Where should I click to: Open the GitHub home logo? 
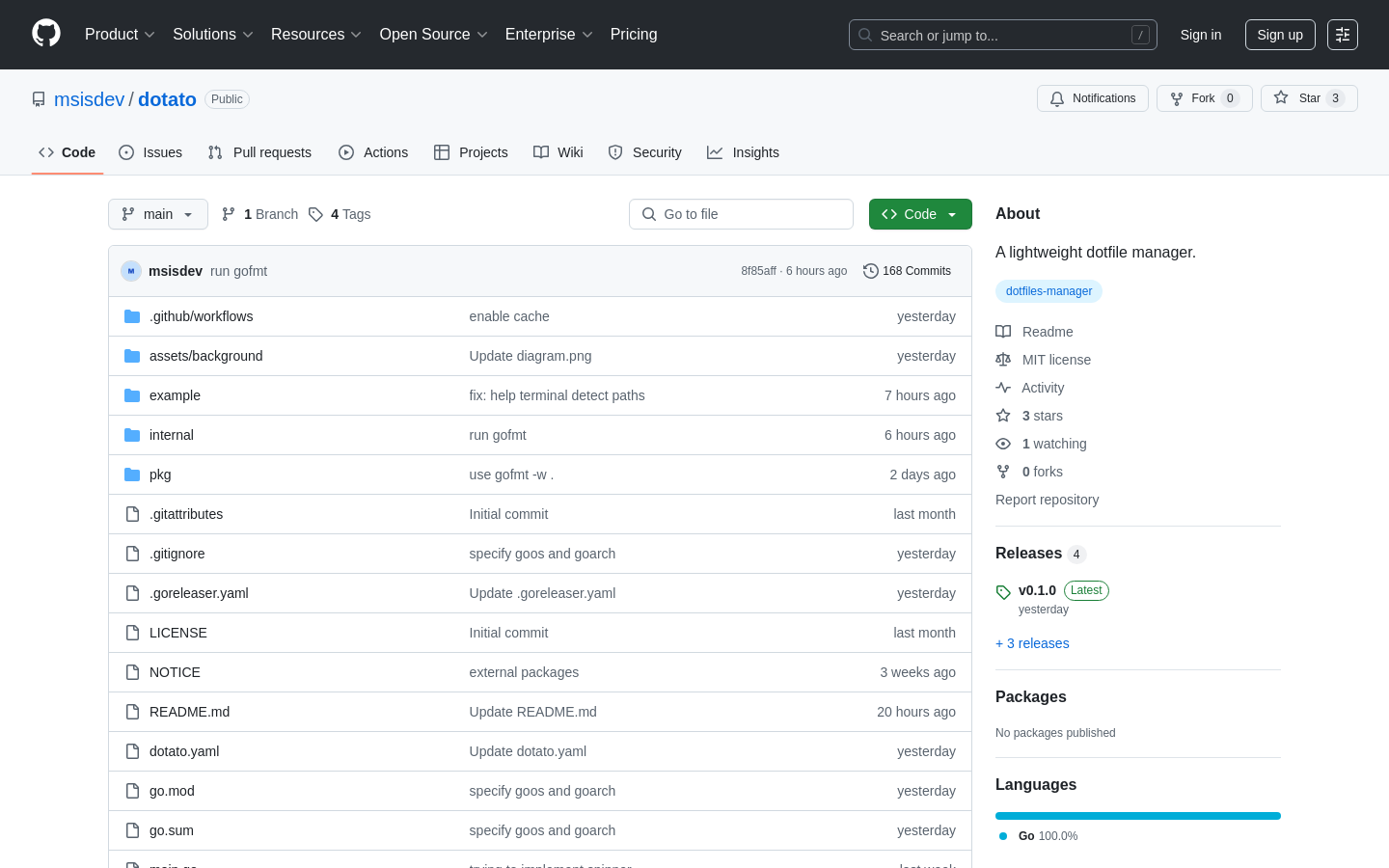(x=46, y=34)
